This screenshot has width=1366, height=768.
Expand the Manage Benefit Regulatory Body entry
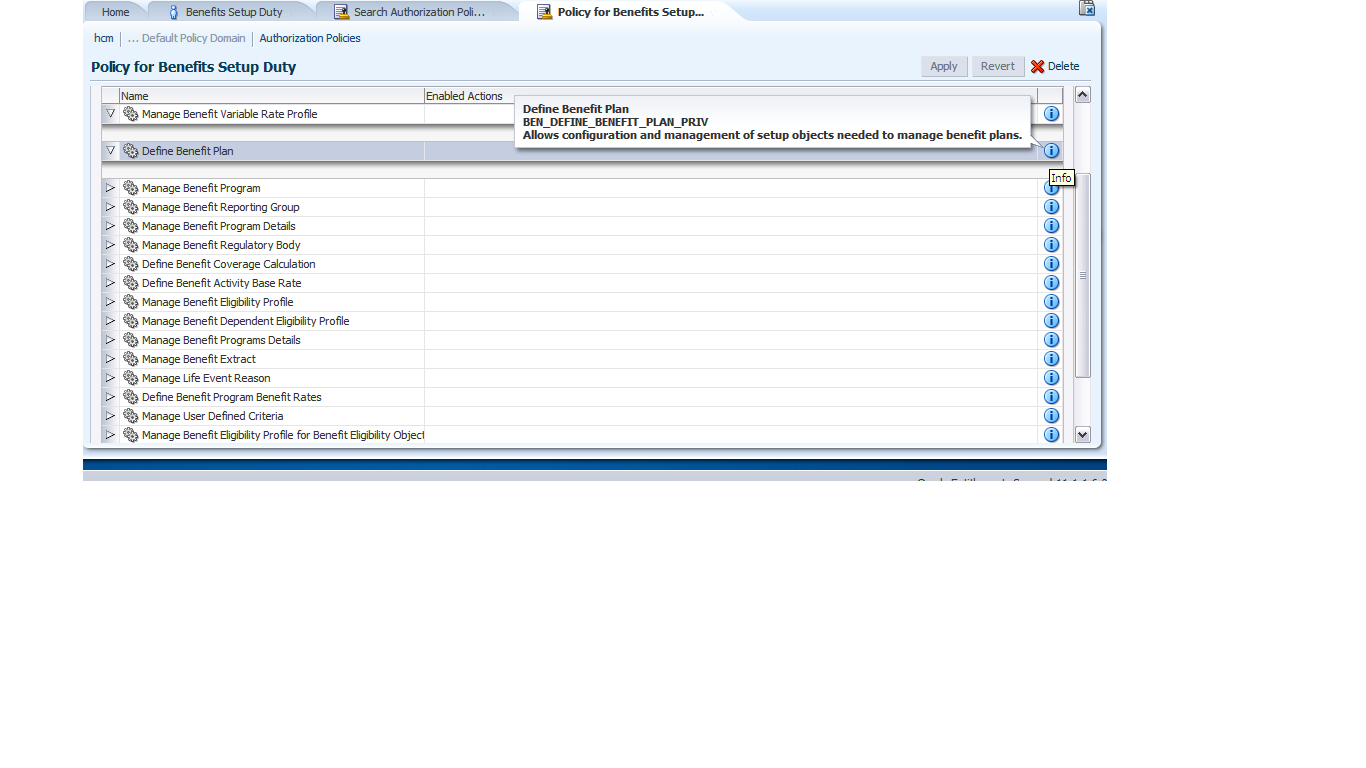109,245
